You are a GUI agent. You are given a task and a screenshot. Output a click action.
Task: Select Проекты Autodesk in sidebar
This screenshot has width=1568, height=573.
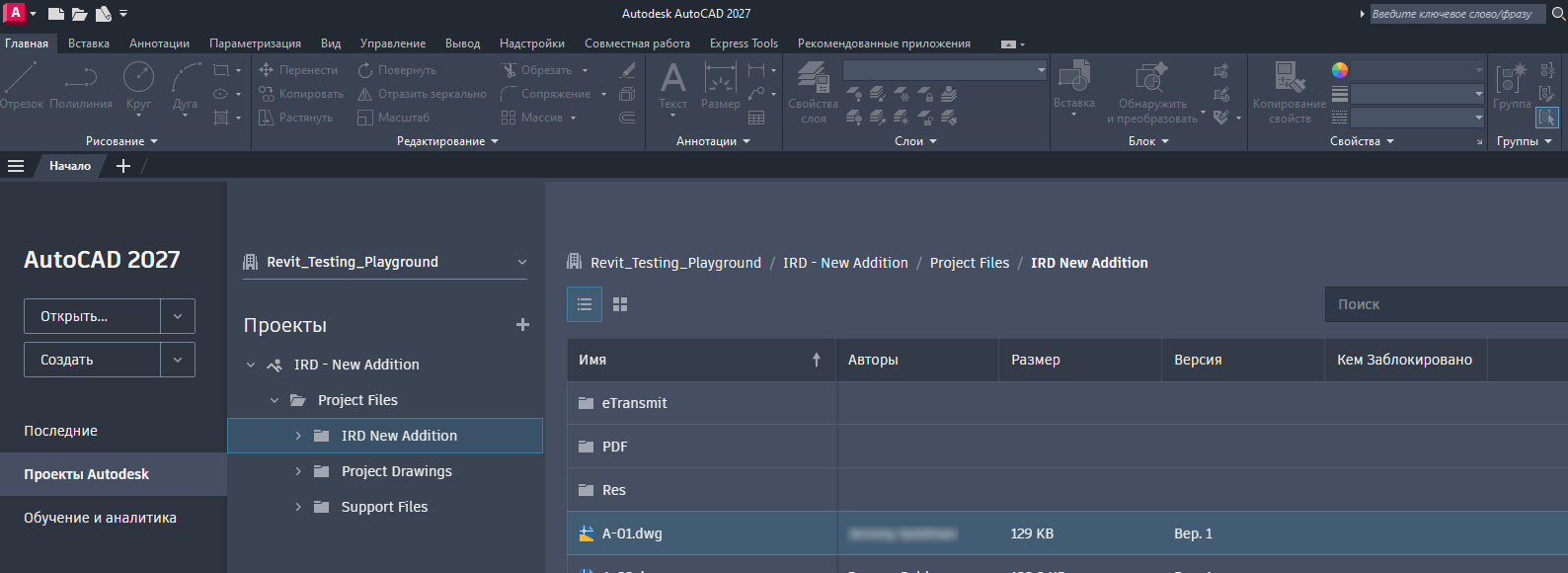coord(114,474)
